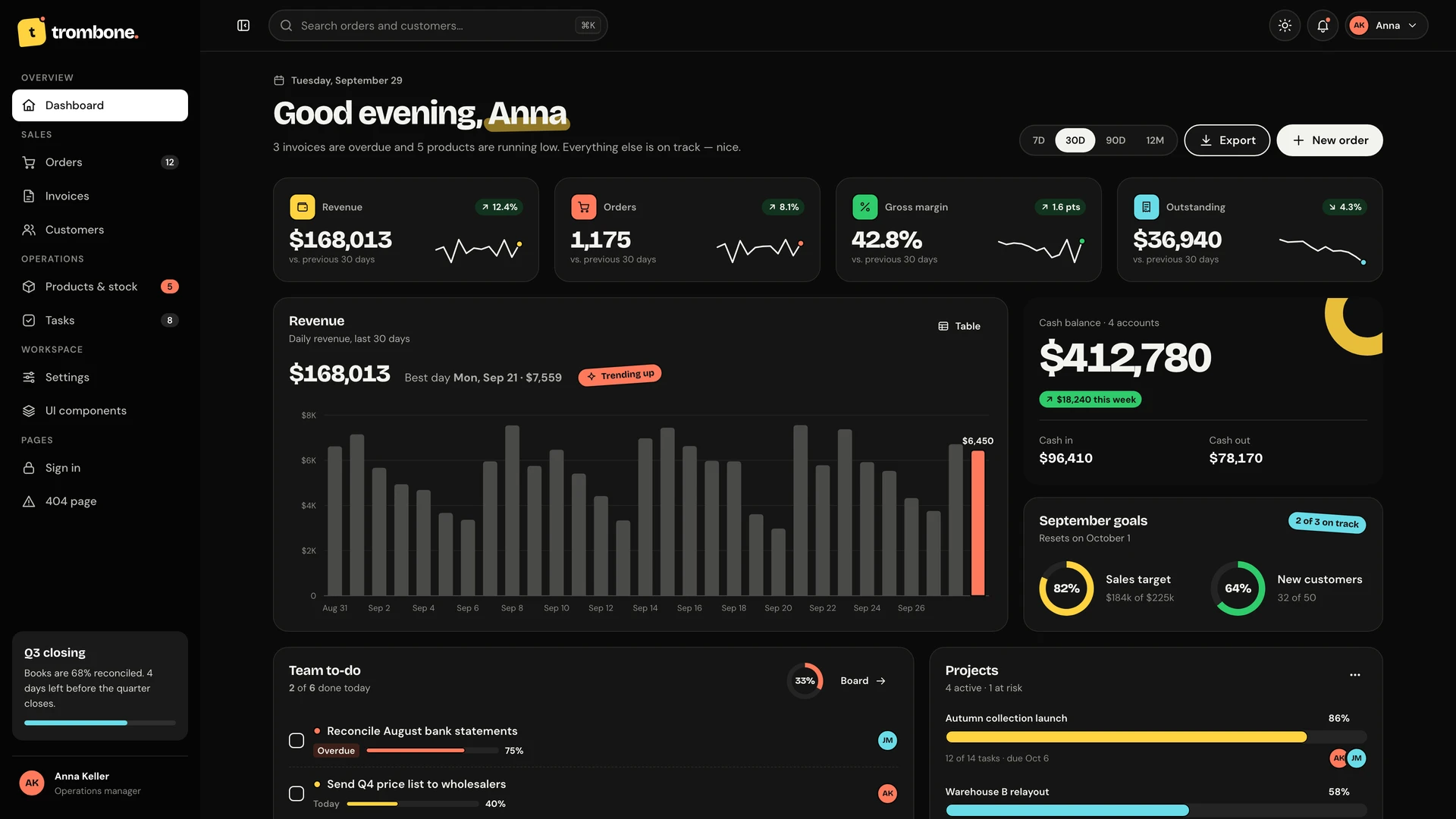Screen dimensions: 1456x819
Task: Check off Send Q4 price list task
Action: (297, 793)
